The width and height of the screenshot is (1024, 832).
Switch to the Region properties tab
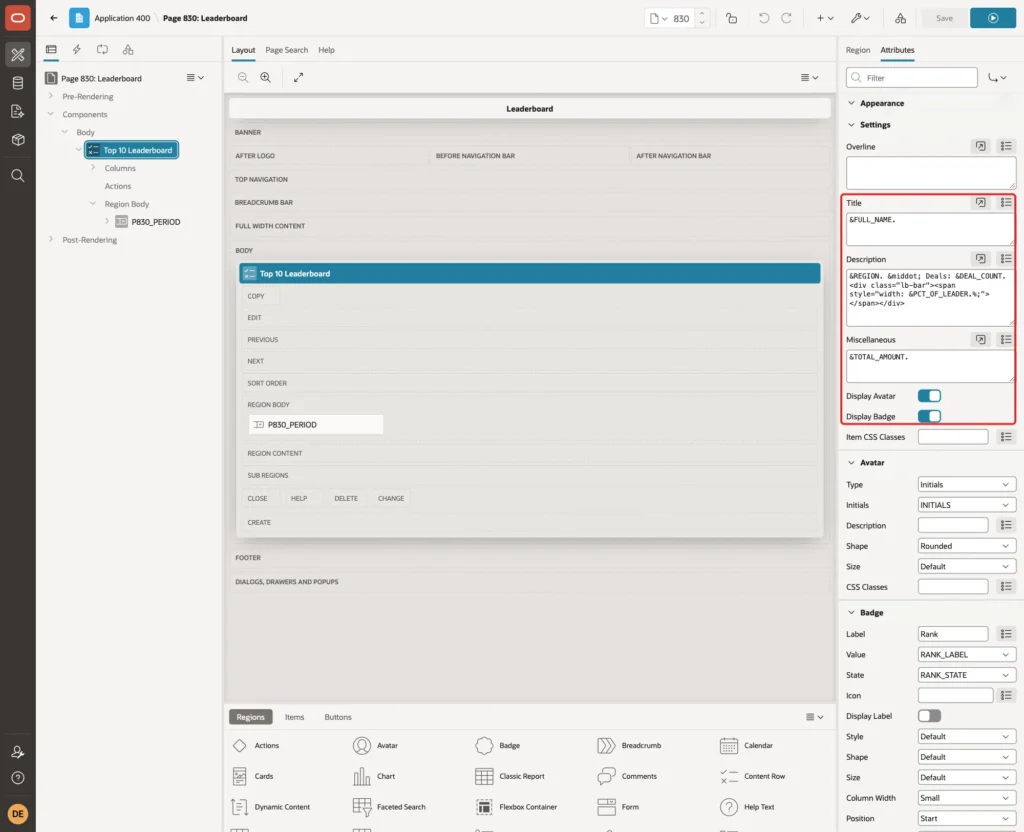pos(857,50)
